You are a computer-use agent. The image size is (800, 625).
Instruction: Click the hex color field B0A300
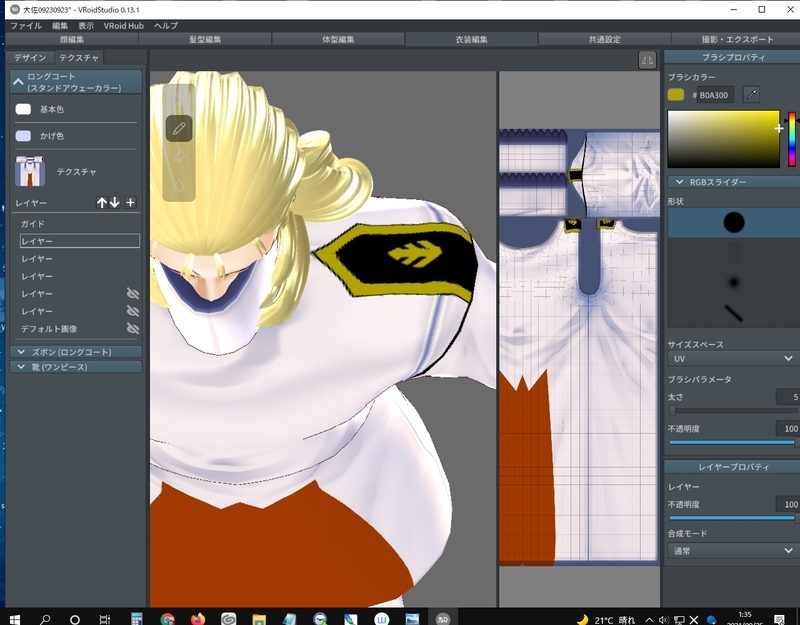pyautogui.click(x=715, y=95)
